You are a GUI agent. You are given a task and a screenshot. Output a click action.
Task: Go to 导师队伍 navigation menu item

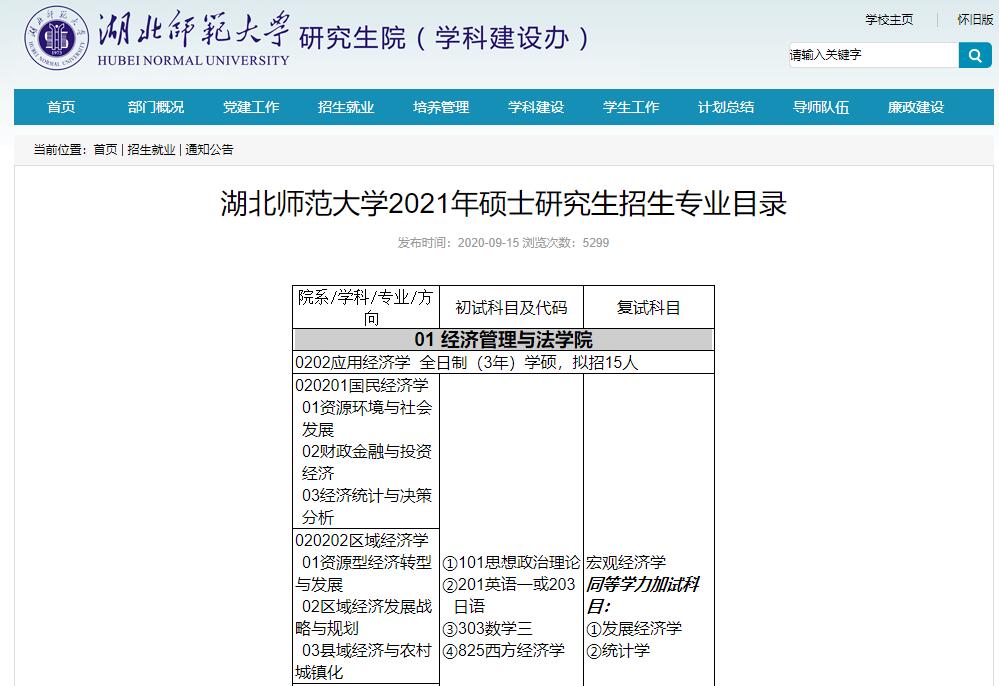tap(821, 107)
